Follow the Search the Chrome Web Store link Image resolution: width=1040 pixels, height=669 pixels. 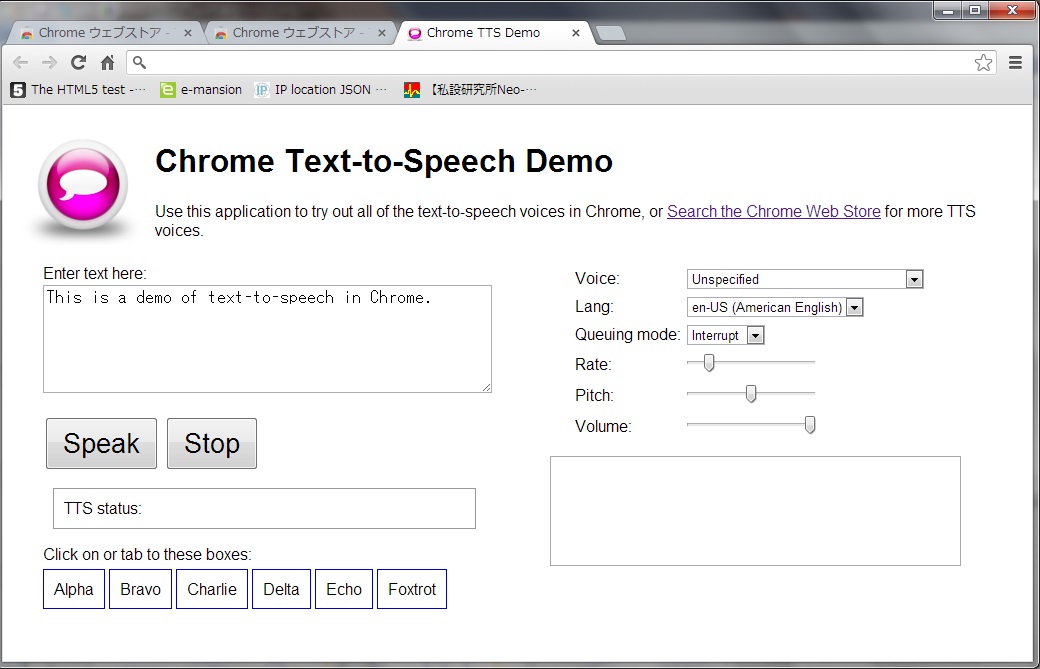coord(773,212)
